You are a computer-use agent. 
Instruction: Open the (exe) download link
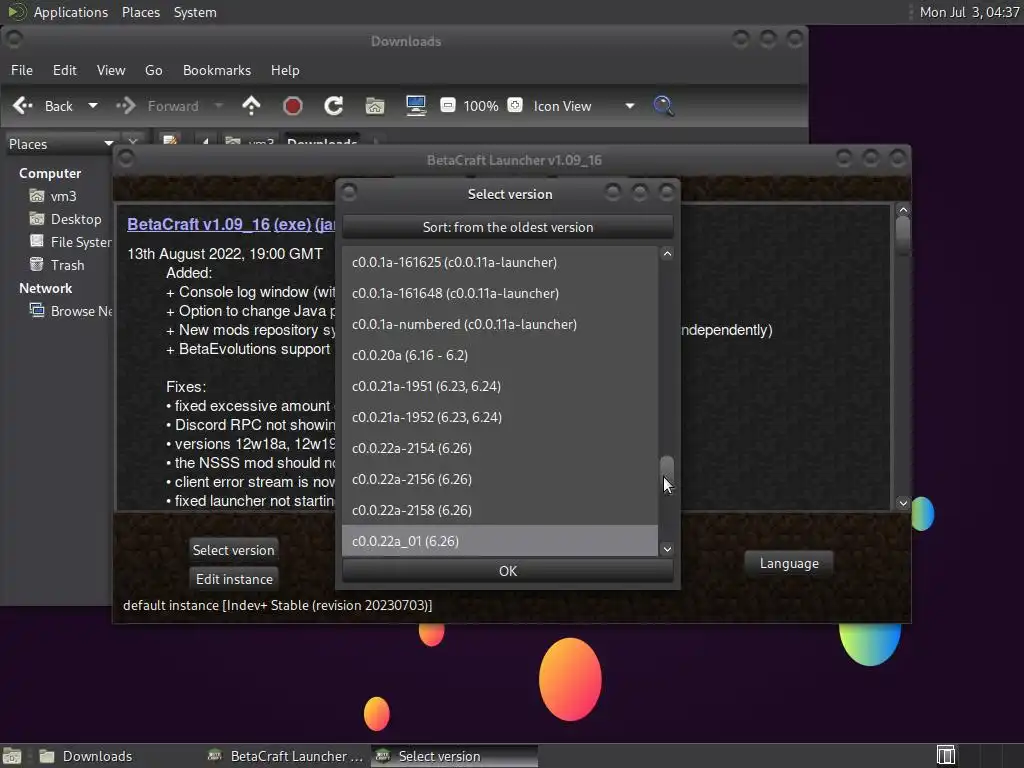pyautogui.click(x=293, y=224)
